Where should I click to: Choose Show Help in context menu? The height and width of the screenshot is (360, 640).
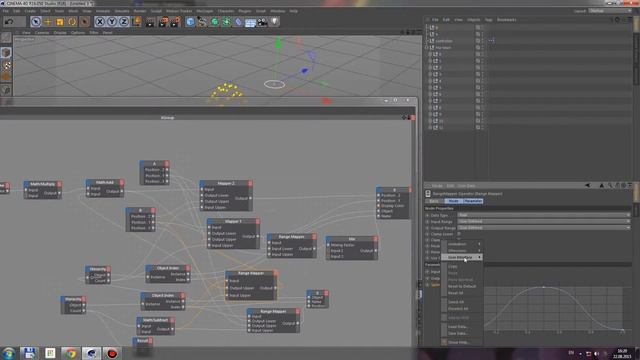coord(458,342)
